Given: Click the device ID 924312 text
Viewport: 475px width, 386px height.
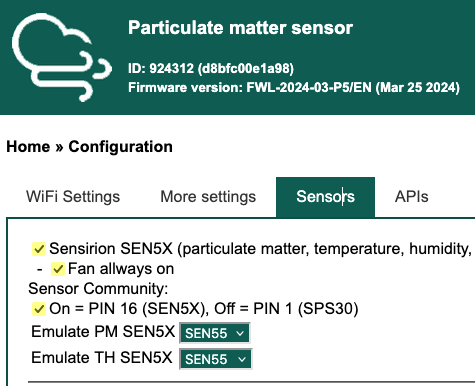Looking at the screenshot, I should click(211, 68).
